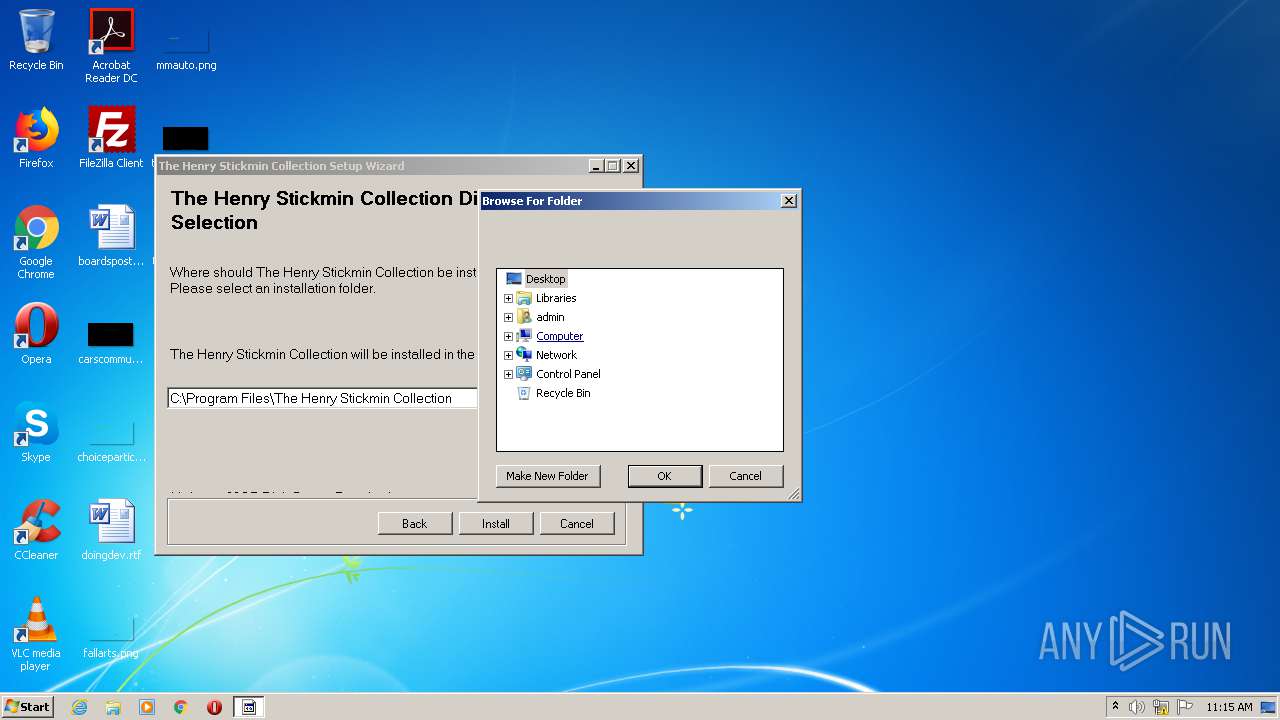Open CCleaner desktop shortcut
The width and height of the screenshot is (1280, 720).
[x=36, y=530]
